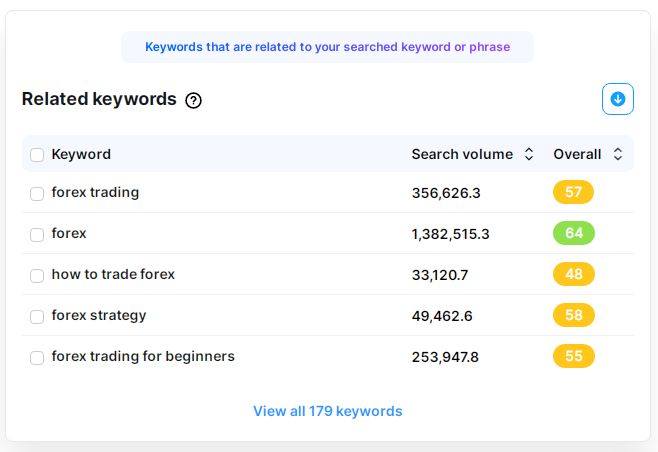Sort by Overall score arrows icon

tap(617, 154)
